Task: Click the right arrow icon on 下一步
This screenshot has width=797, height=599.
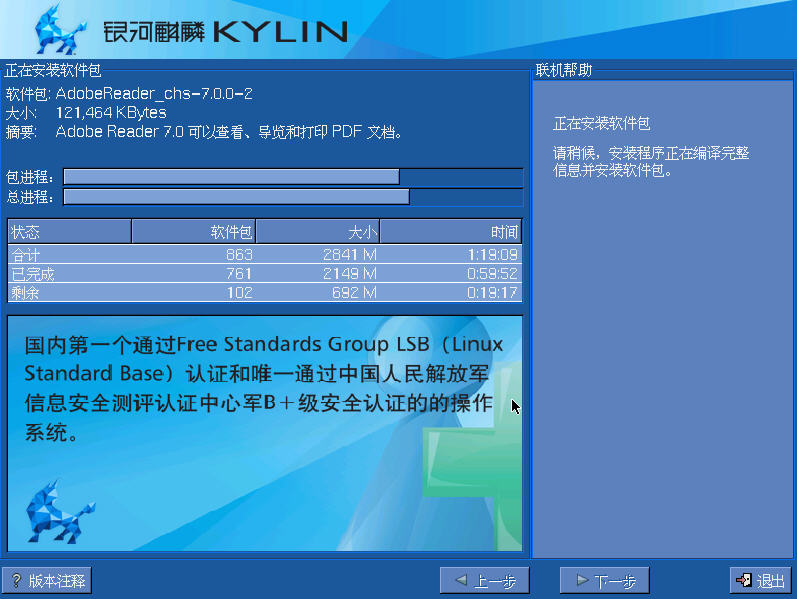Action: 582,580
